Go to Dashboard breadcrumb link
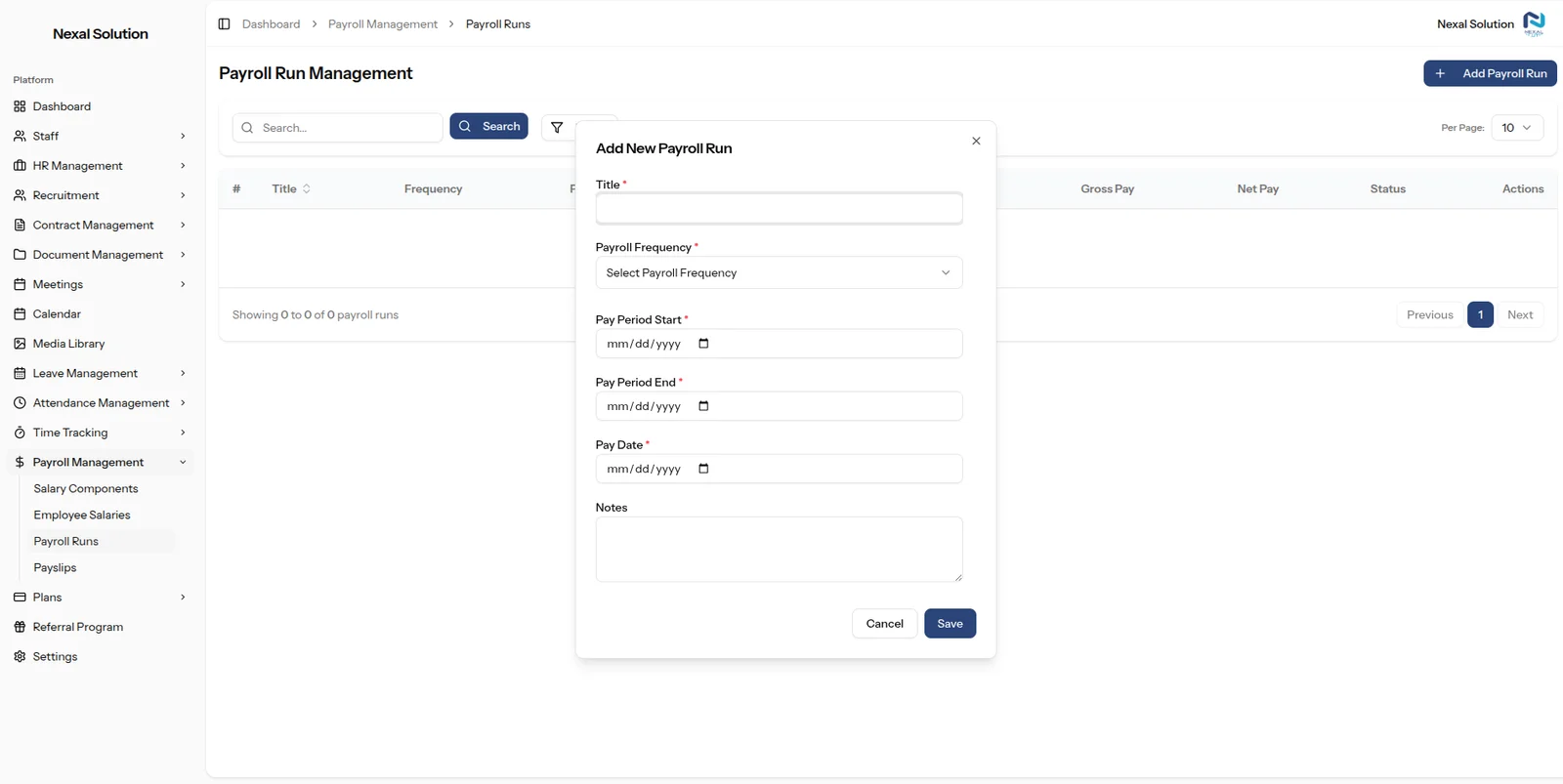 click(272, 24)
